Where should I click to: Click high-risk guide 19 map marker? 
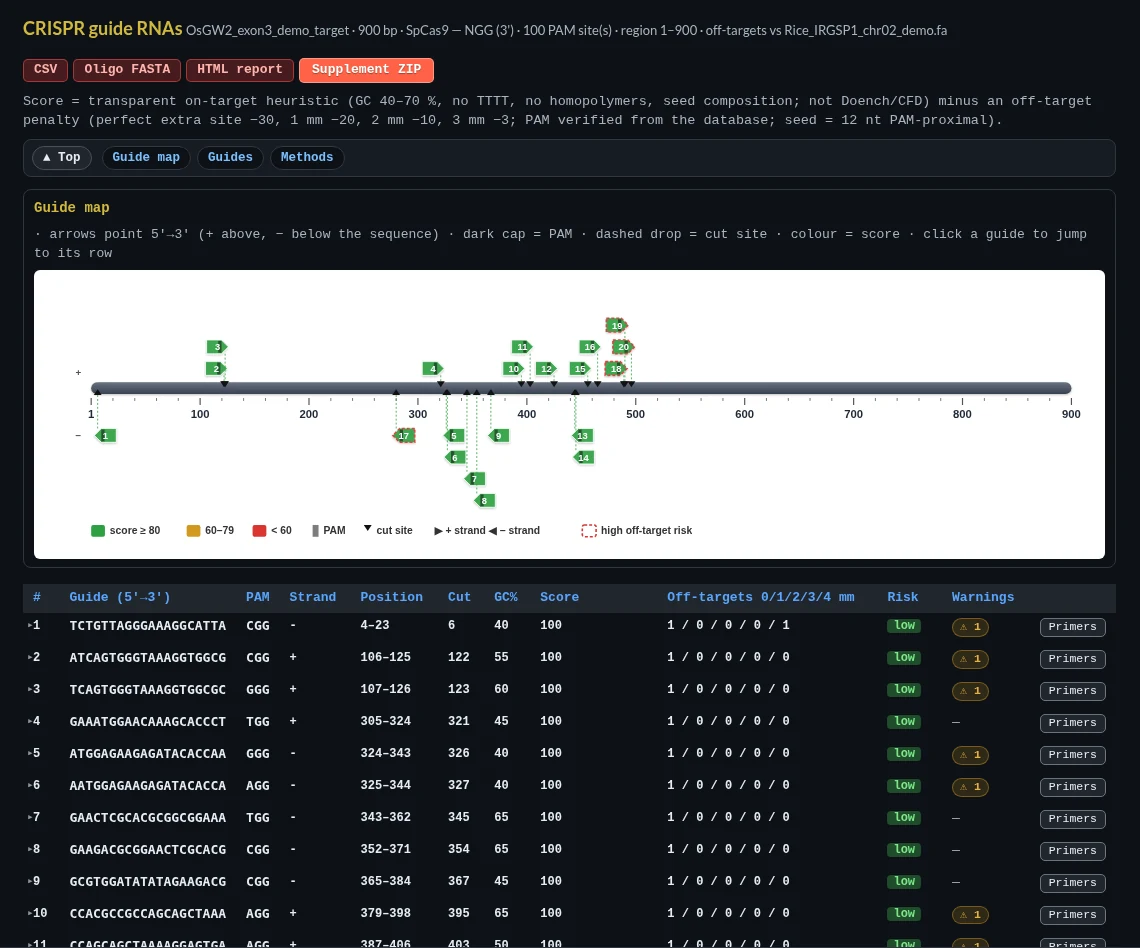pos(617,325)
